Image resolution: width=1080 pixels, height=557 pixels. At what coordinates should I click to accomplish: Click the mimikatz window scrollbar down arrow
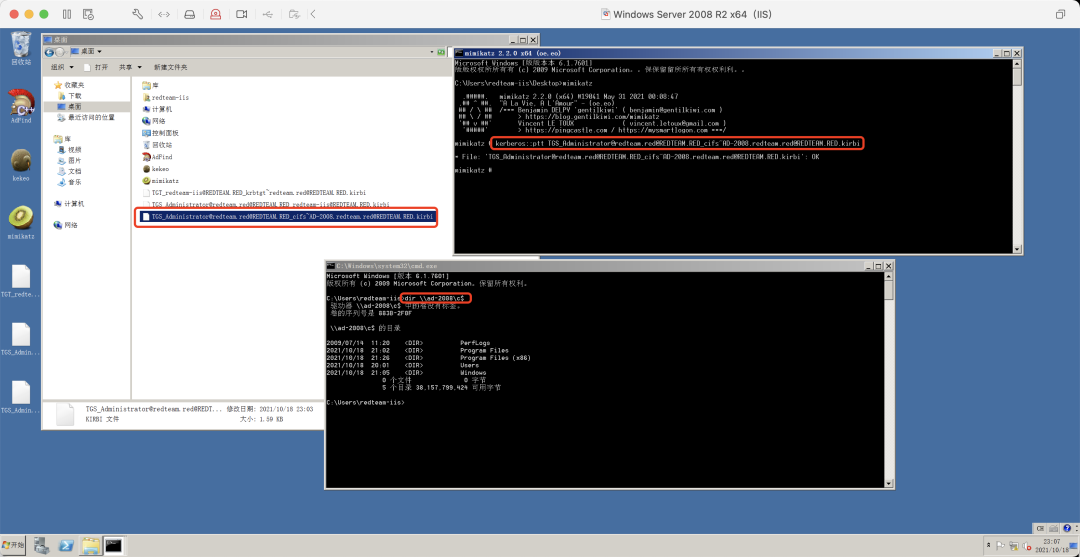click(1017, 249)
